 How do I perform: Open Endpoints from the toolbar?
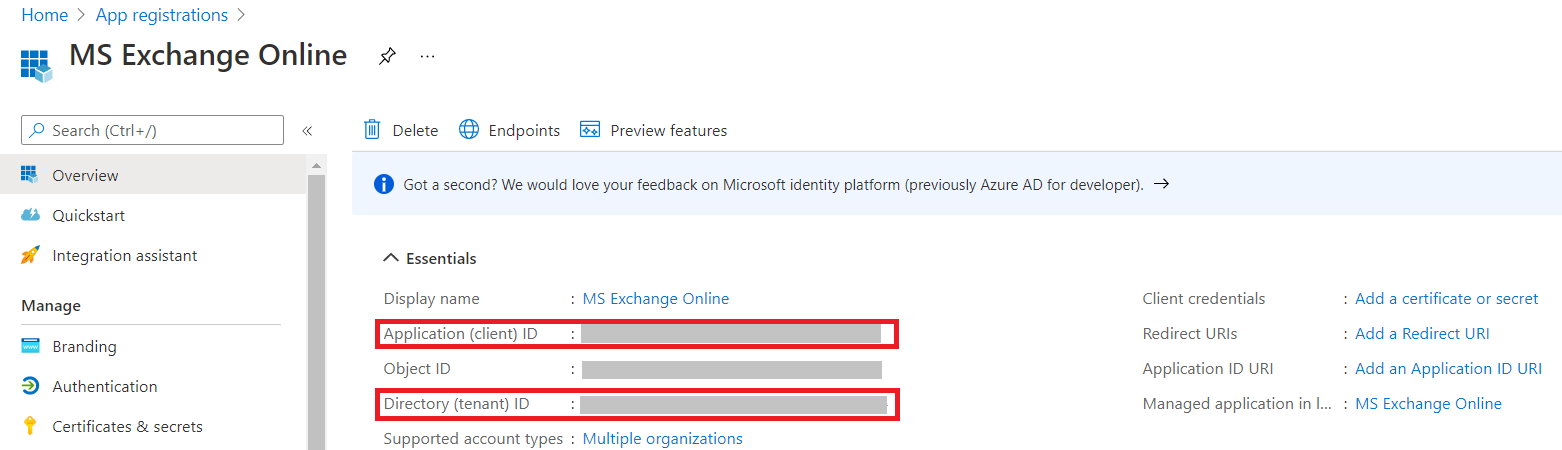(509, 130)
